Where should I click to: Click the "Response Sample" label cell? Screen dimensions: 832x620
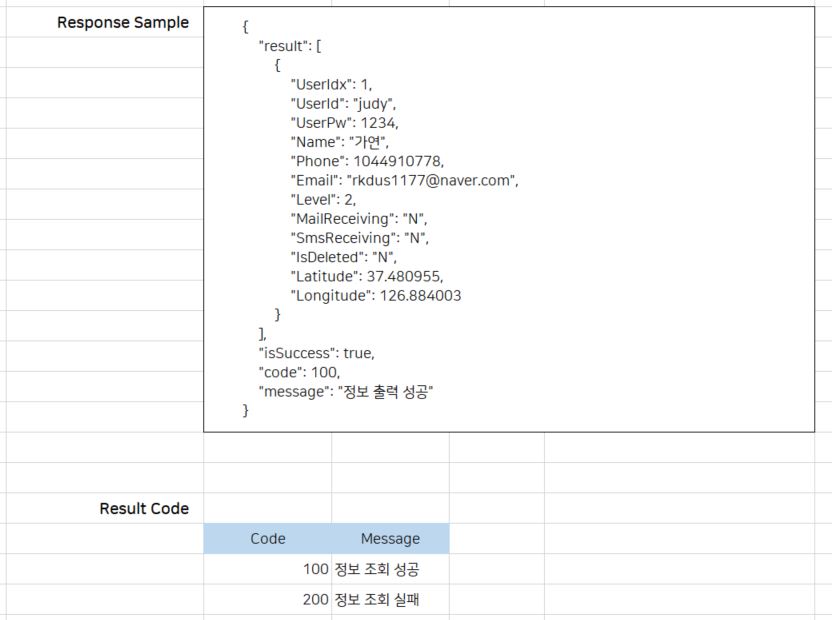tap(124, 22)
